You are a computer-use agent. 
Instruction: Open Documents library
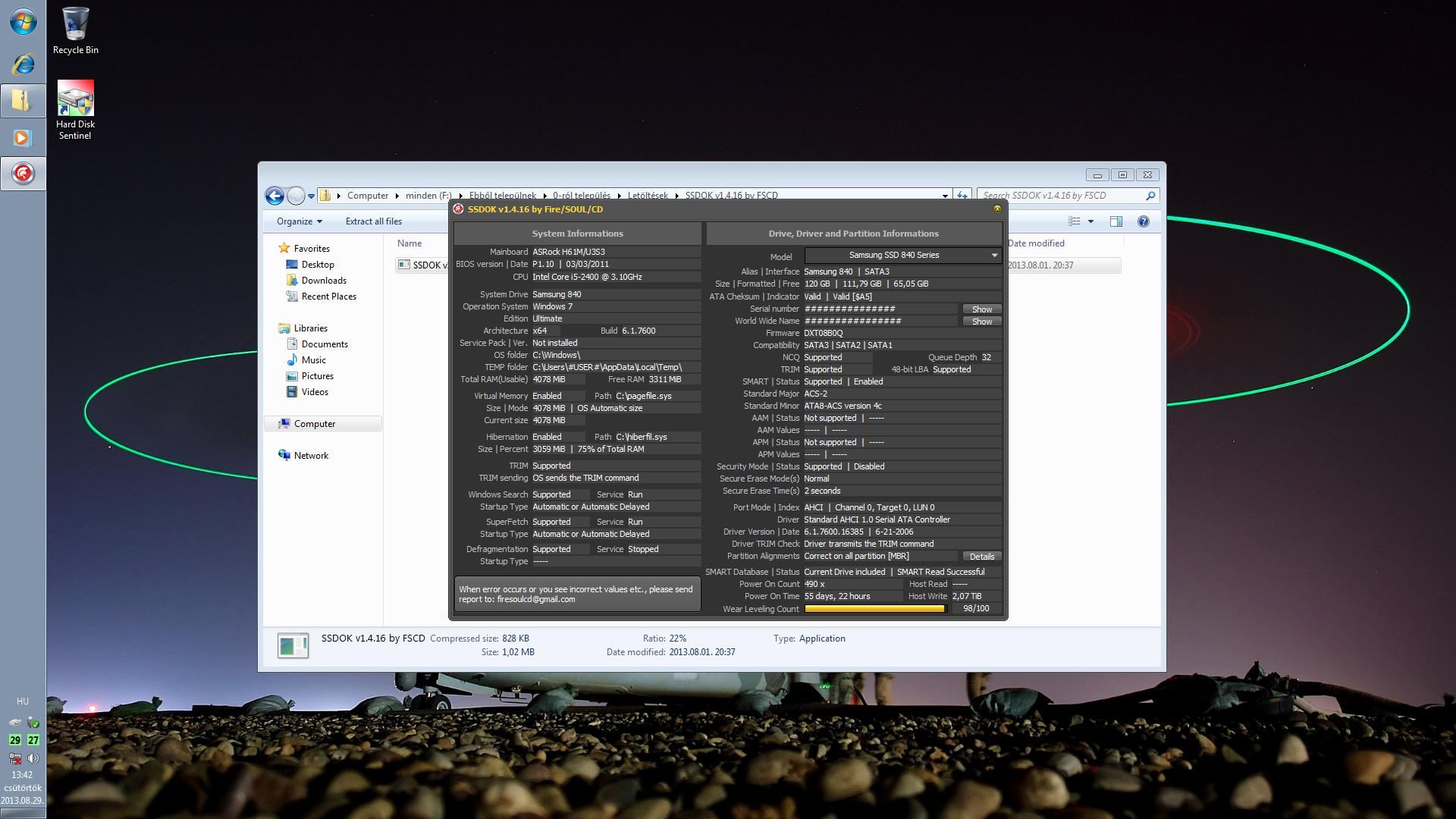317,344
